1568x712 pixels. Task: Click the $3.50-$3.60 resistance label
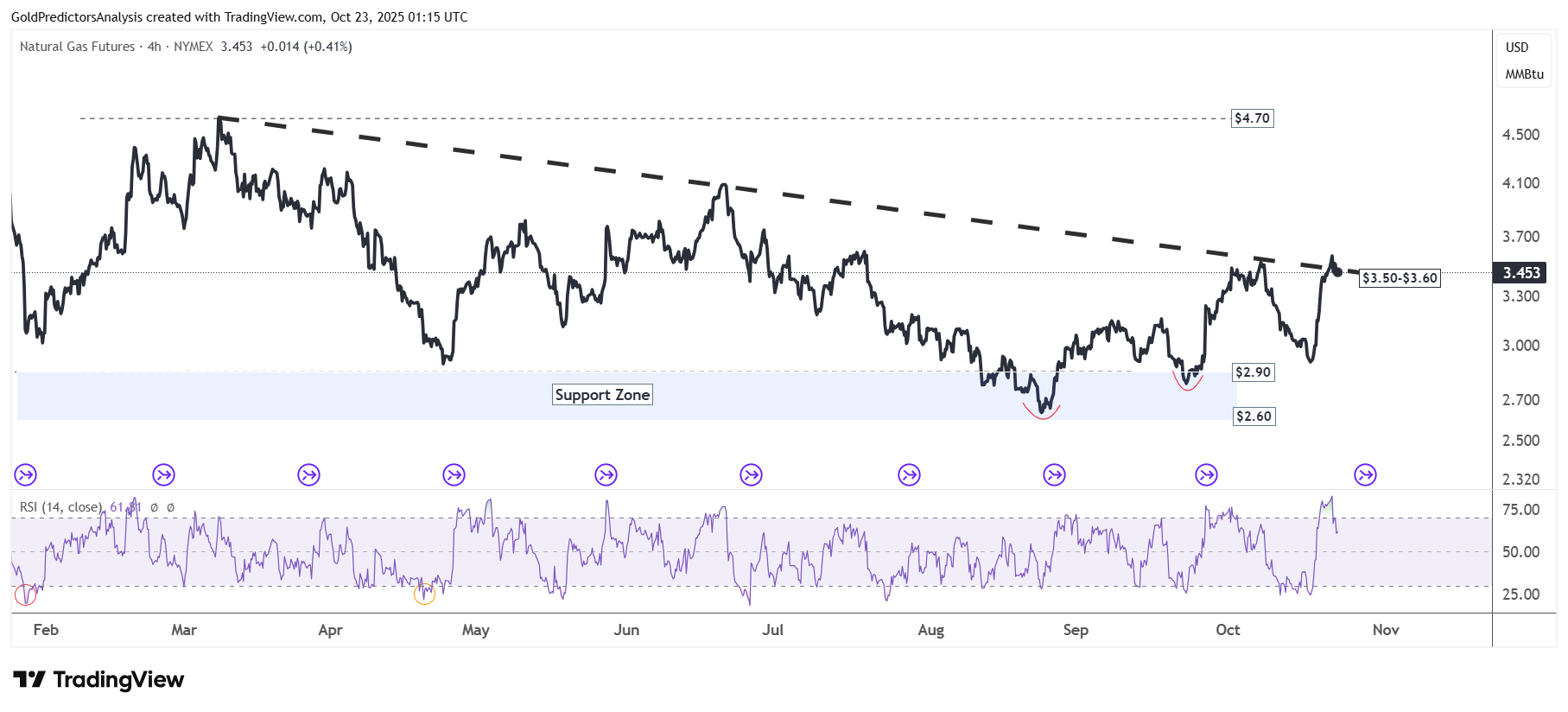[x=1400, y=278]
